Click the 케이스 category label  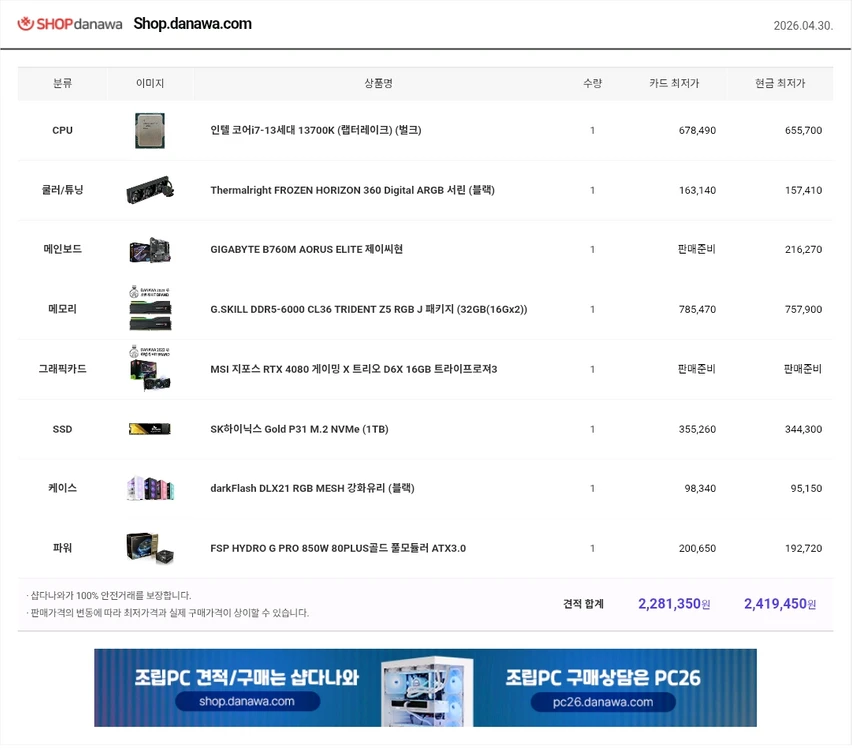(x=62, y=488)
